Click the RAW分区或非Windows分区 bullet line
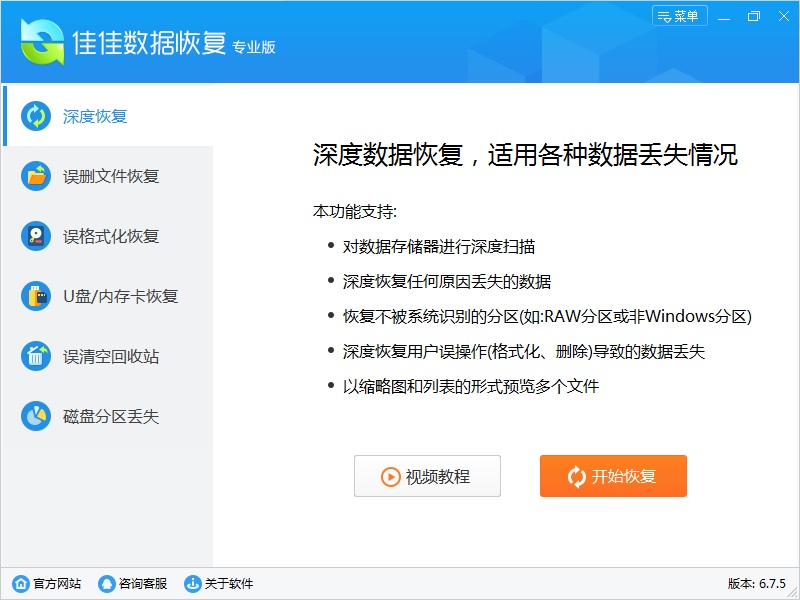Image resolution: width=800 pixels, height=600 pixels. coord(547,316)
